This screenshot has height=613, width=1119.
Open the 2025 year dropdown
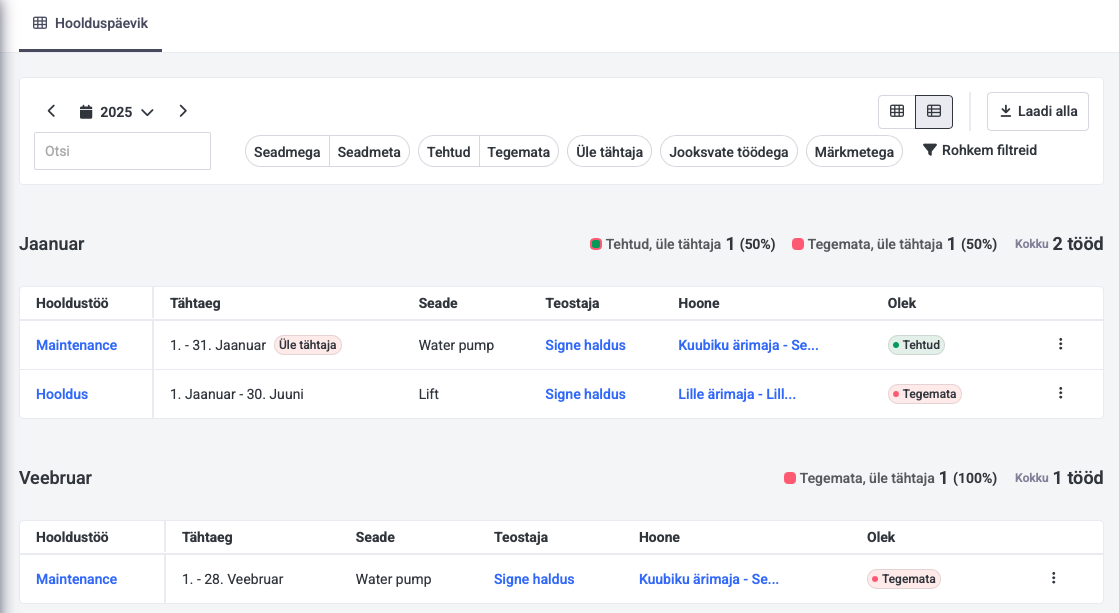tap(117, 112)
